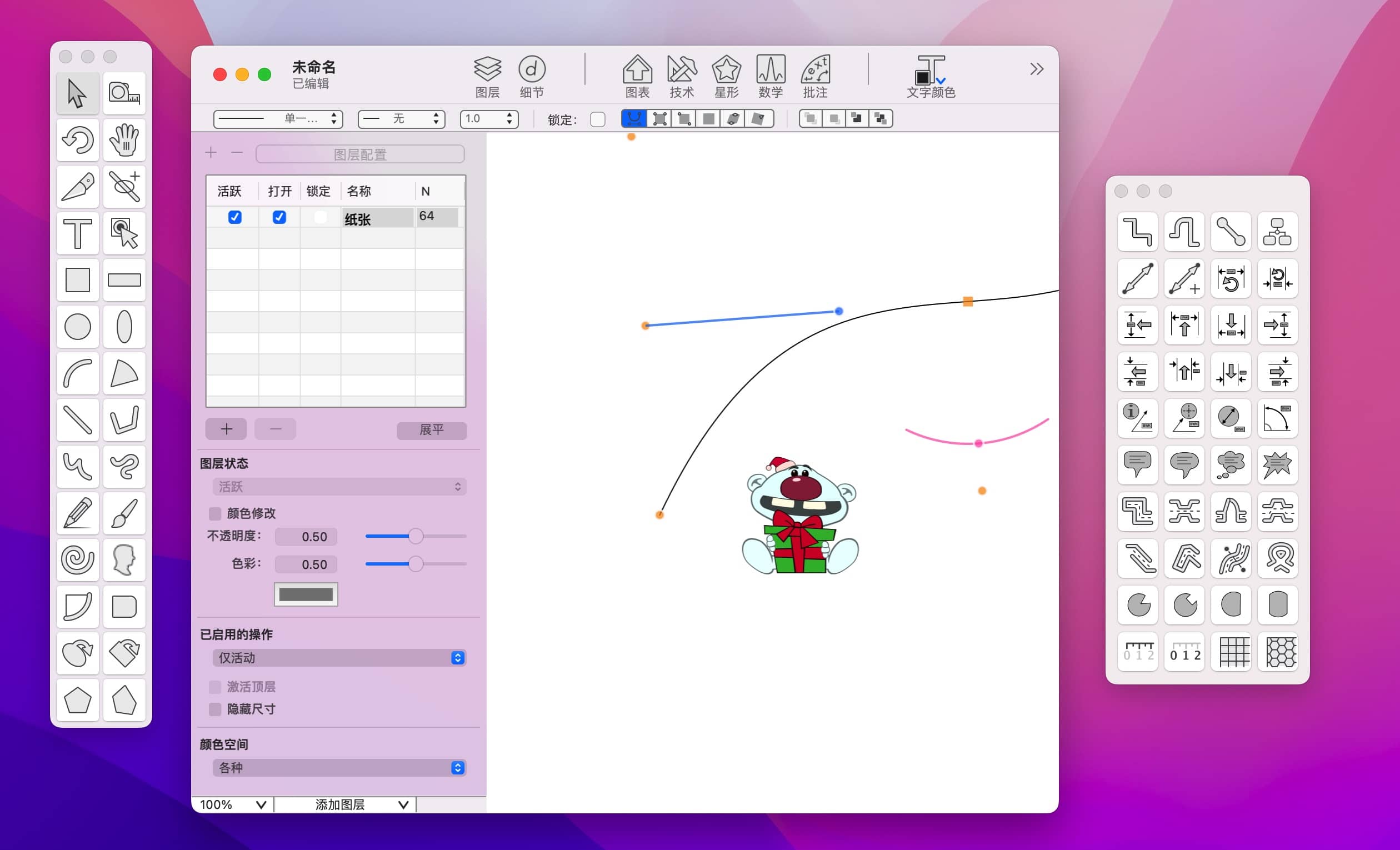Expand the toolbar overflow chevron
1400x850 pixels.
1036,69
